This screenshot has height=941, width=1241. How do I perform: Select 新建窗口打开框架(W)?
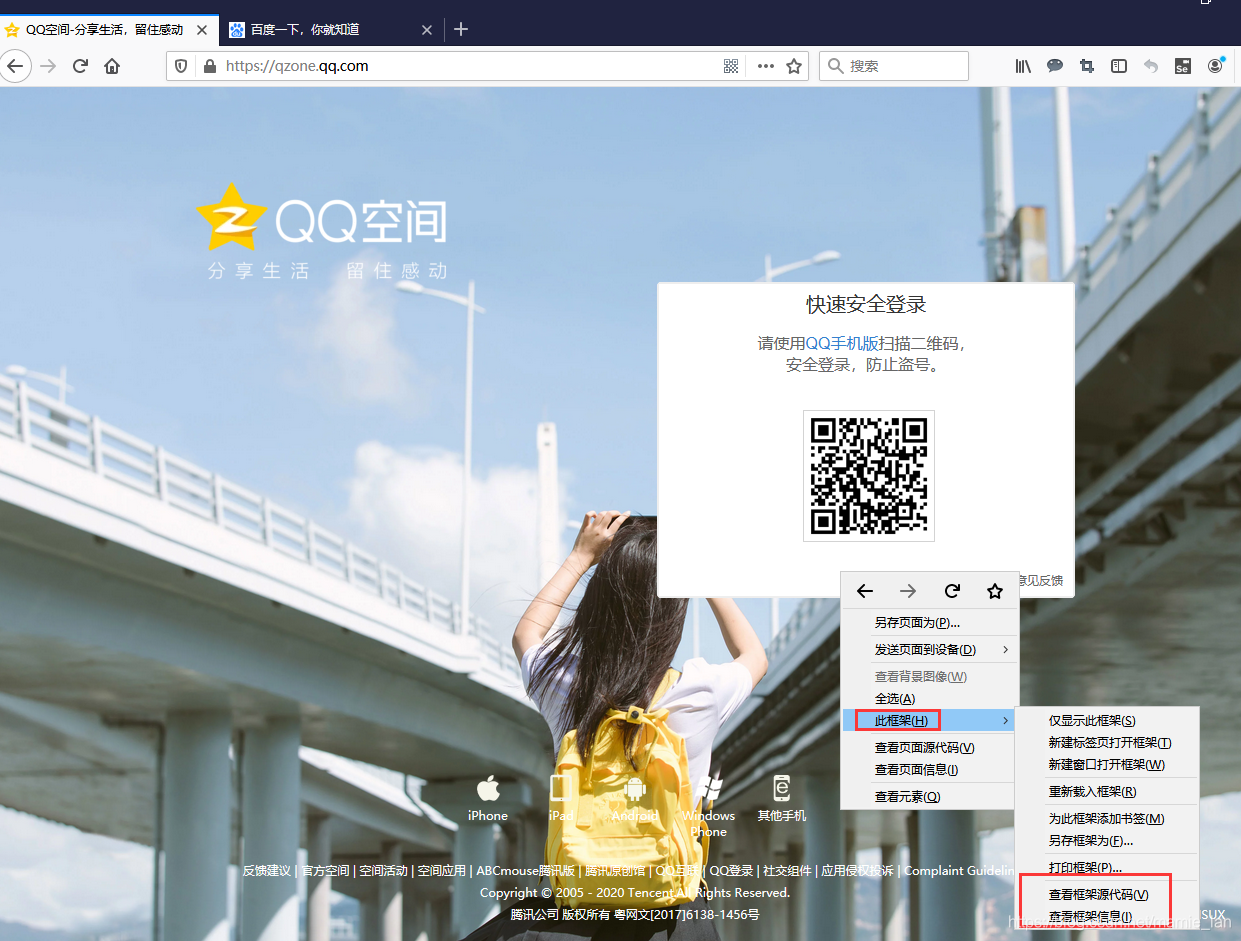pos(1107,765)
